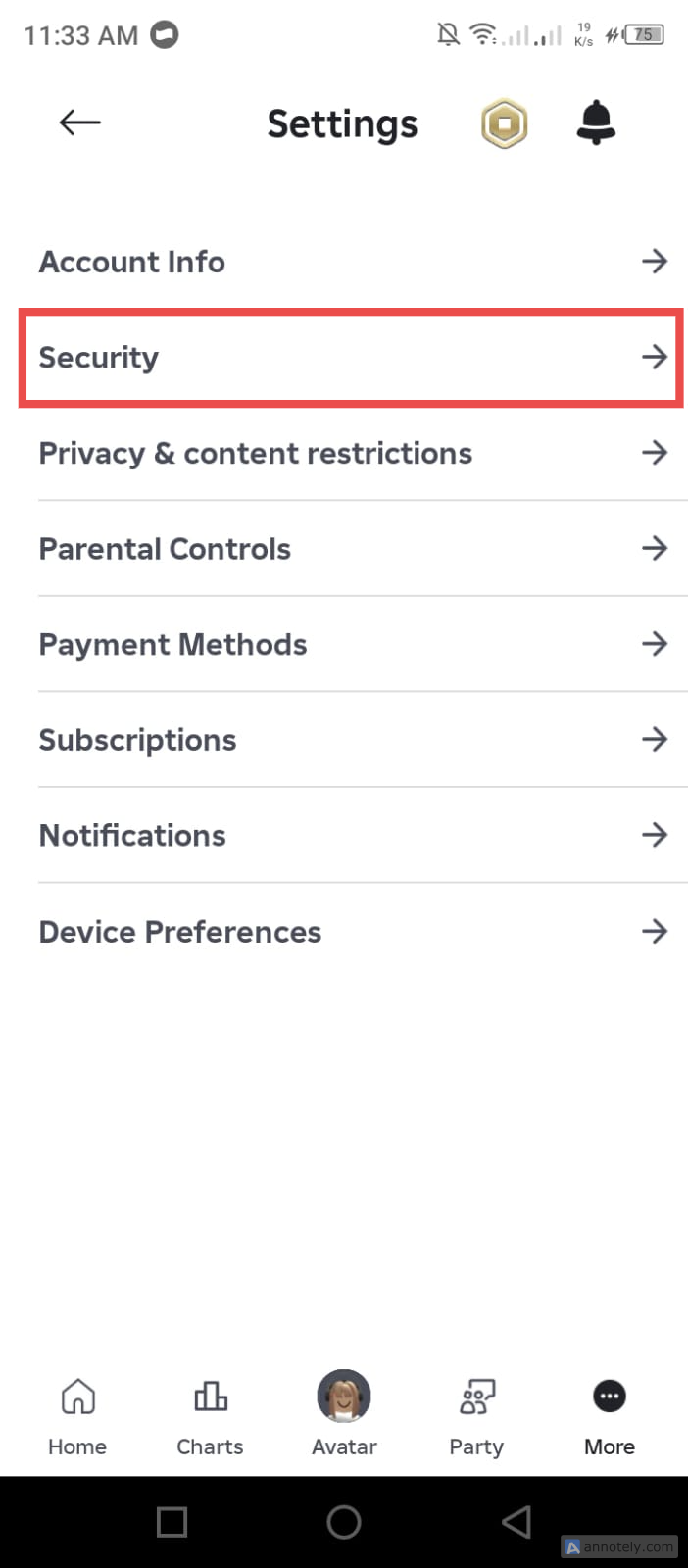
Task: Tap the back arrow icon
Action: tap(79, 122)
